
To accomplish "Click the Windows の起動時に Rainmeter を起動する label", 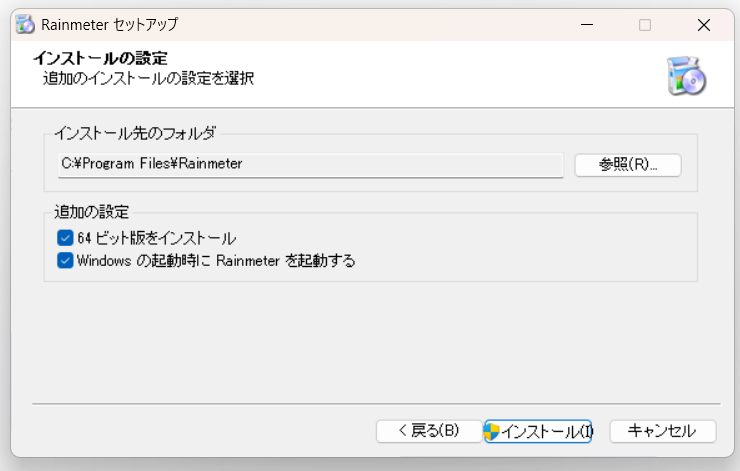I will point(216,261).
